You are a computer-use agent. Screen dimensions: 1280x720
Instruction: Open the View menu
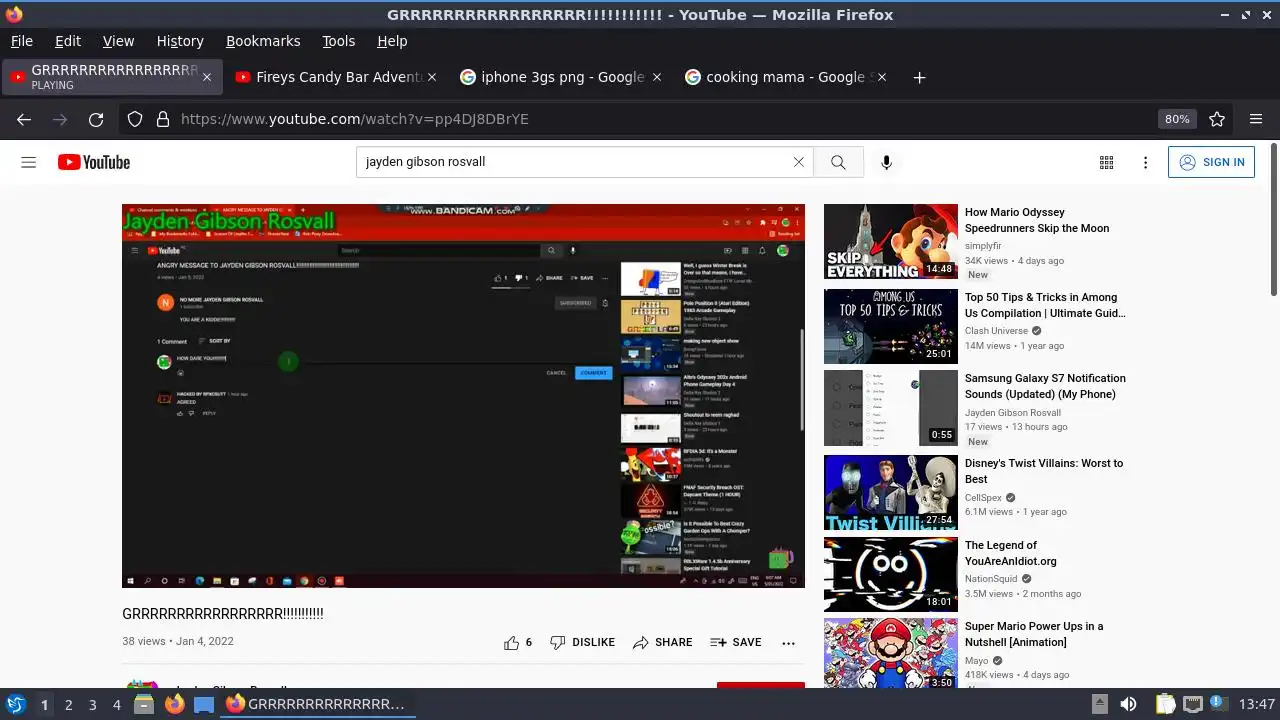pyautogui.click(x=118, y=41)
